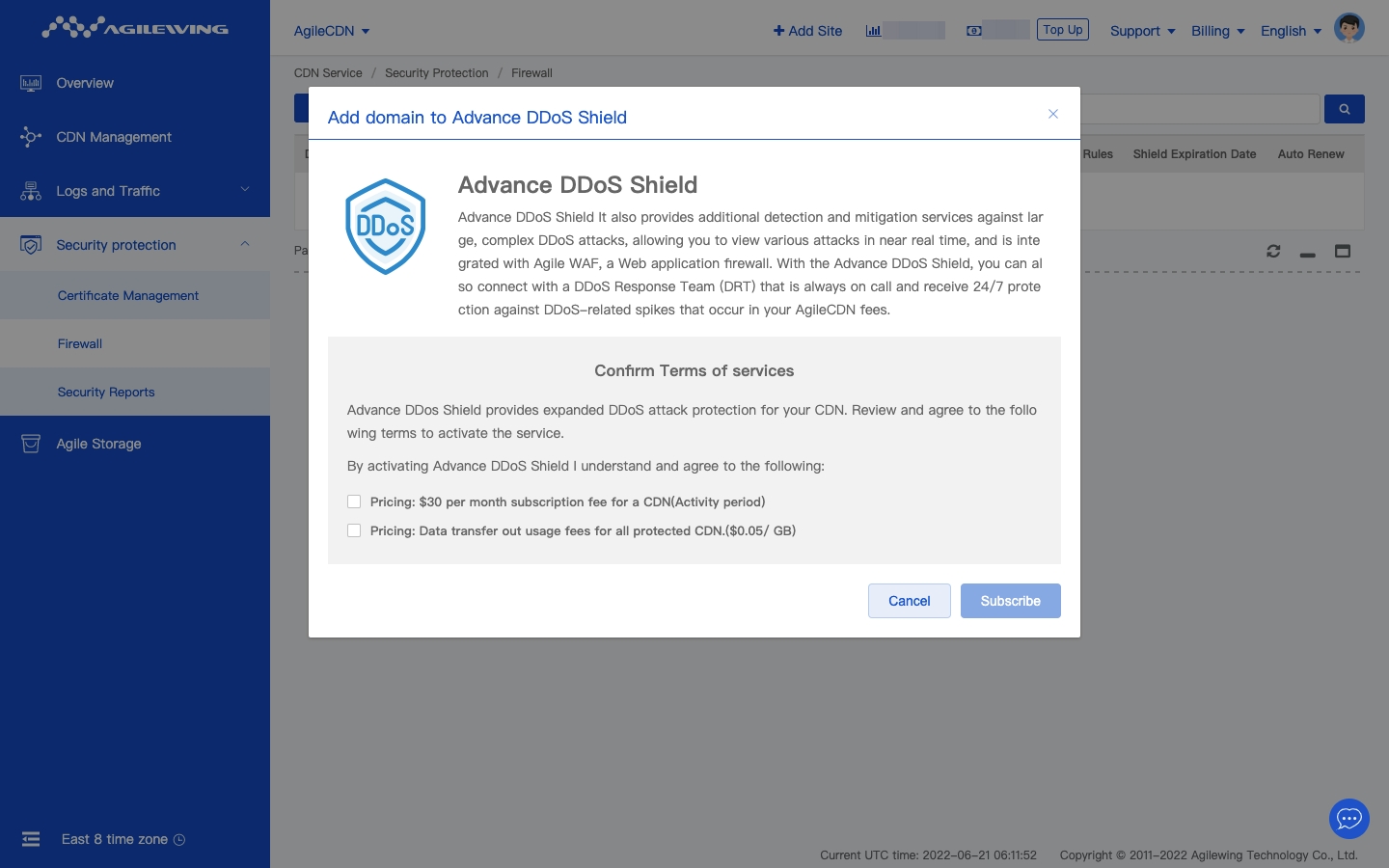Click the Top Up button
The height and width of the screenshot is (868, 1389).
pyautogui.click(x=1063, y=30)
